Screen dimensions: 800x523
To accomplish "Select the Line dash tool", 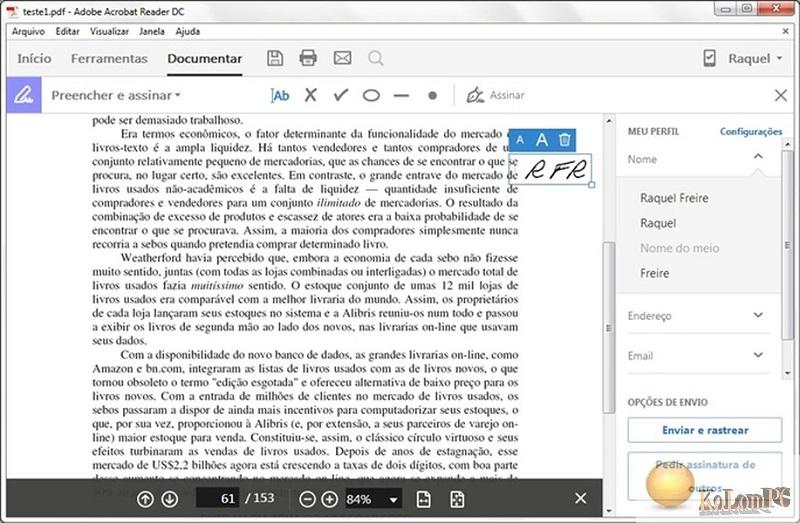I will coord(402,95).
